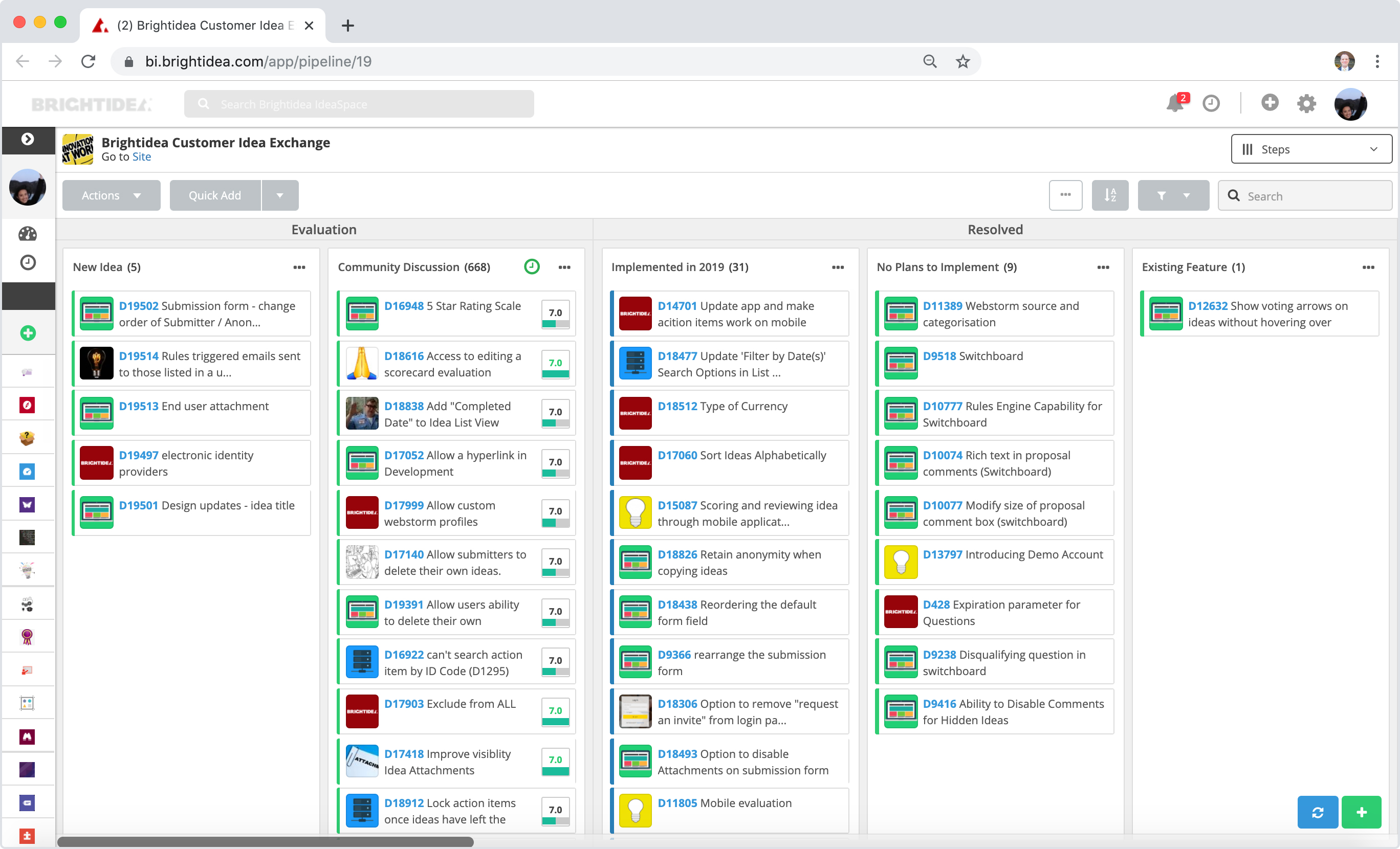The height and width of the screenshot is (849, 1400).
Task: Open Community Discussion column options menu
Action: tap(564, 267)
